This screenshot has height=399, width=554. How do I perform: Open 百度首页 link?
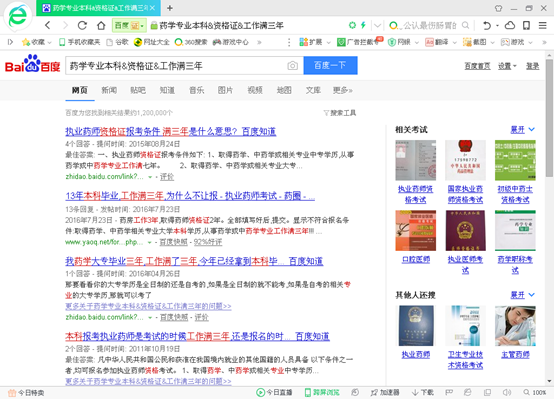click(x=477, y=66)
